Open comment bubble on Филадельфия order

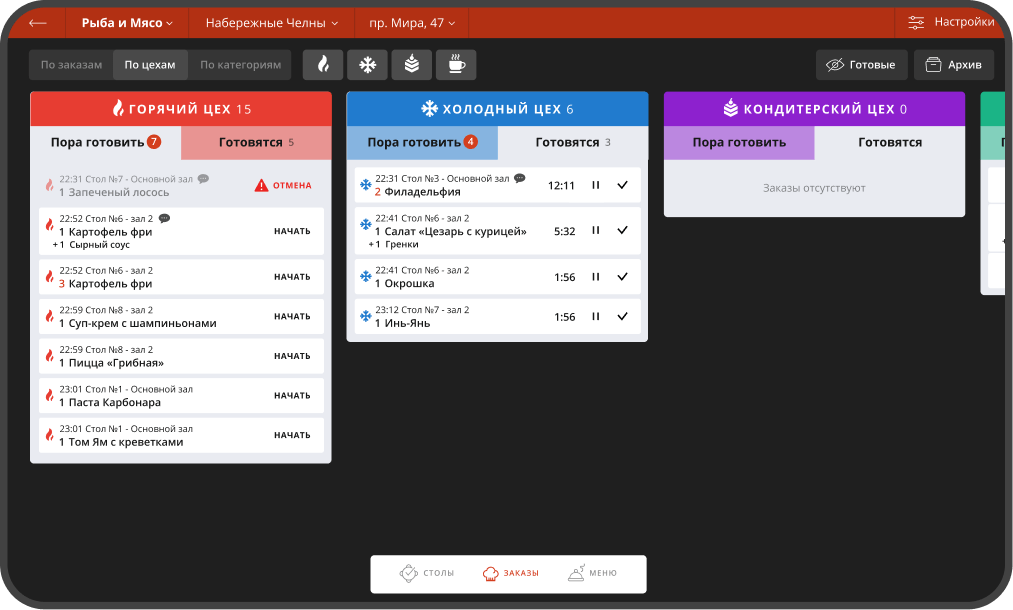[519, 178]
